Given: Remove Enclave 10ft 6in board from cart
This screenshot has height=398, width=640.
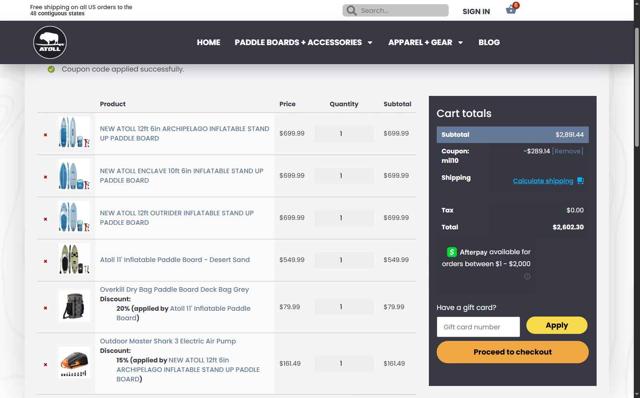Looking at the screenshot, I should [45, 177].
